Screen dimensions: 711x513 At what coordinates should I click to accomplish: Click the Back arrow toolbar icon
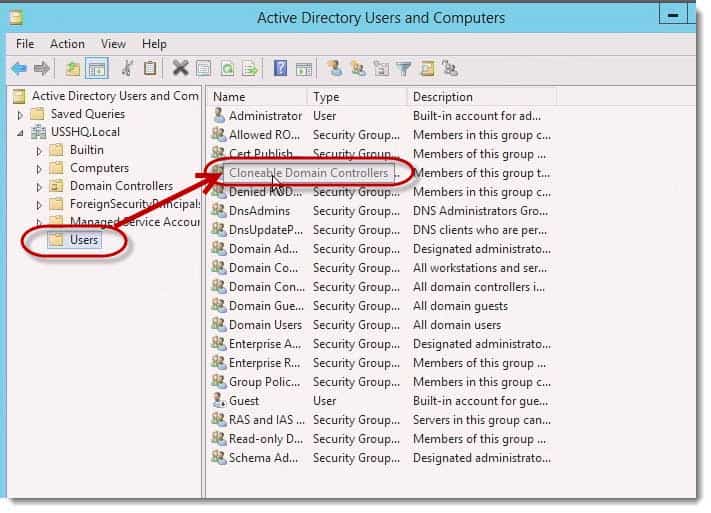click(x=19, y=69)
